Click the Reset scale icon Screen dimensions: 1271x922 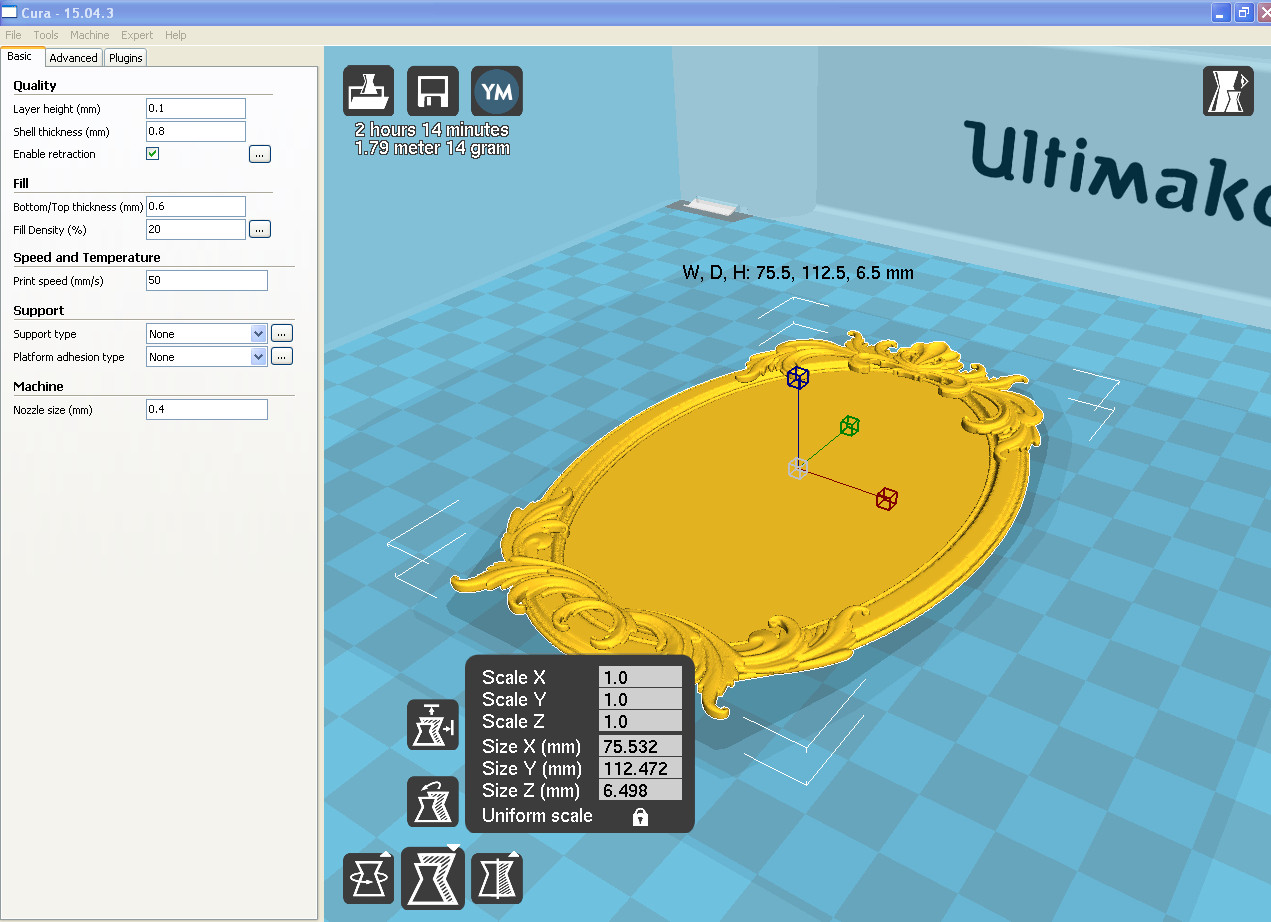pyautogui.click(x=433, y=801)
